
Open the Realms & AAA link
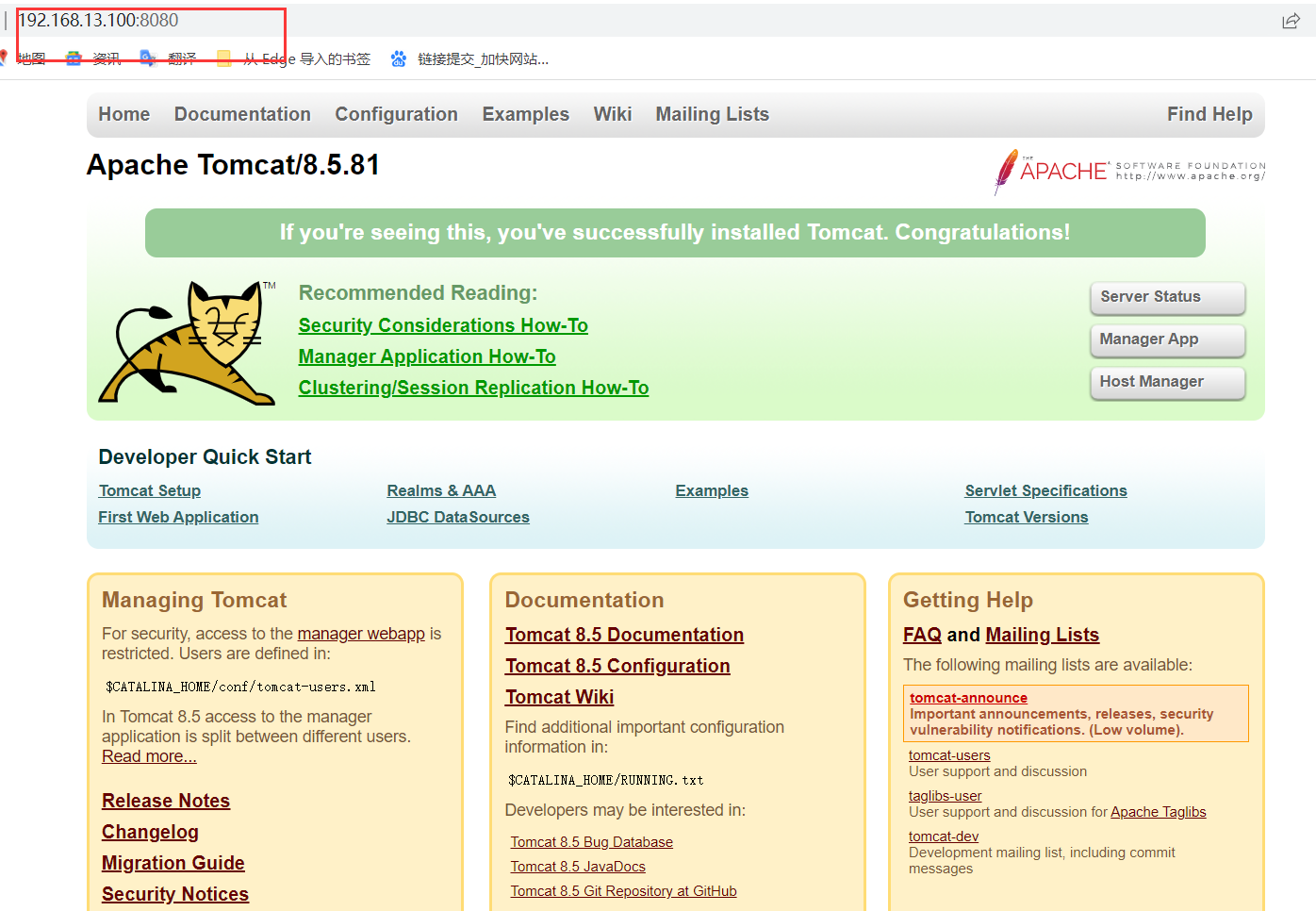coord(441,490)
